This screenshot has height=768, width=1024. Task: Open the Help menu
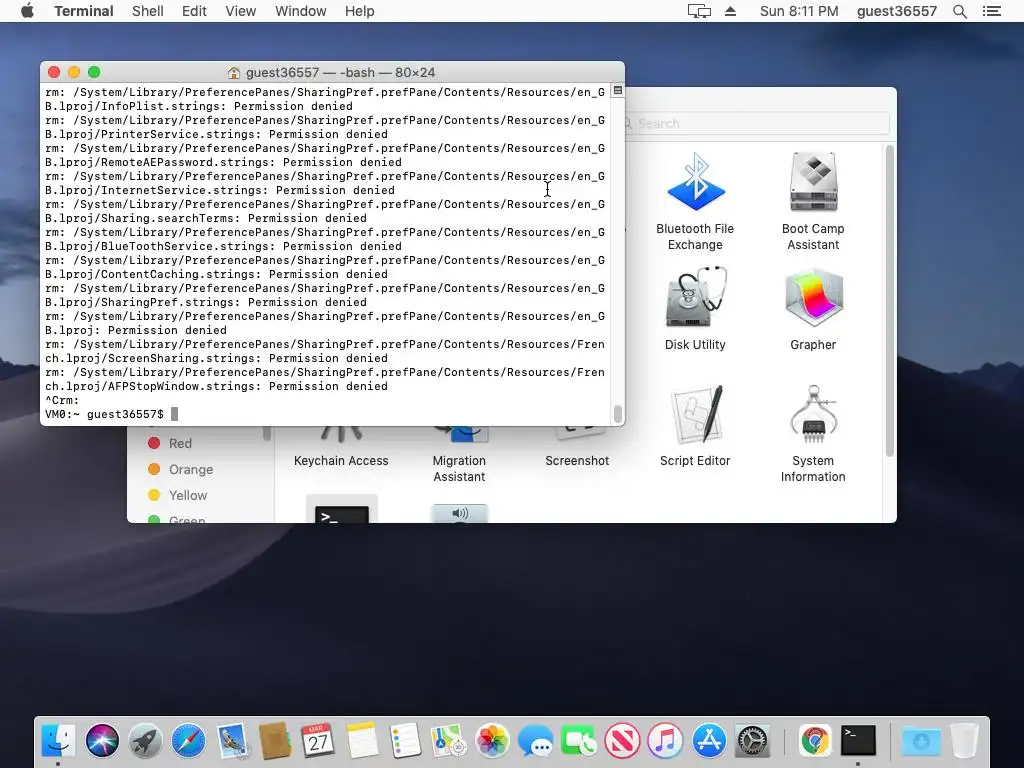[x=359, y=11]
